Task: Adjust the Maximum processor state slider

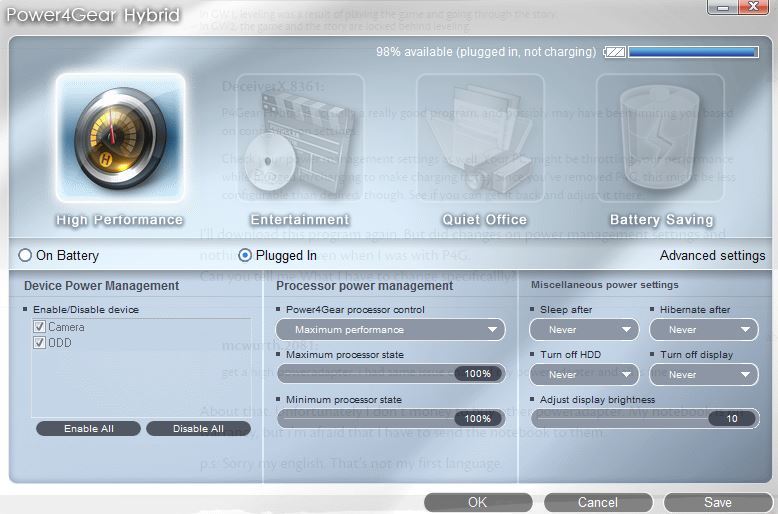Action: (x=391, y=374)
